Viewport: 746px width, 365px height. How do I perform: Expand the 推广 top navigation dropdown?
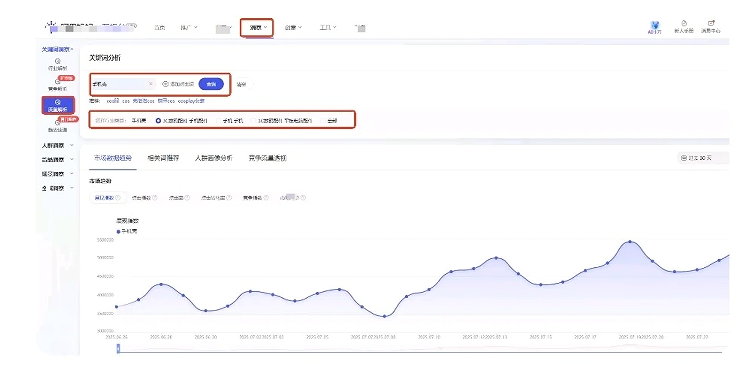point(189,28)
